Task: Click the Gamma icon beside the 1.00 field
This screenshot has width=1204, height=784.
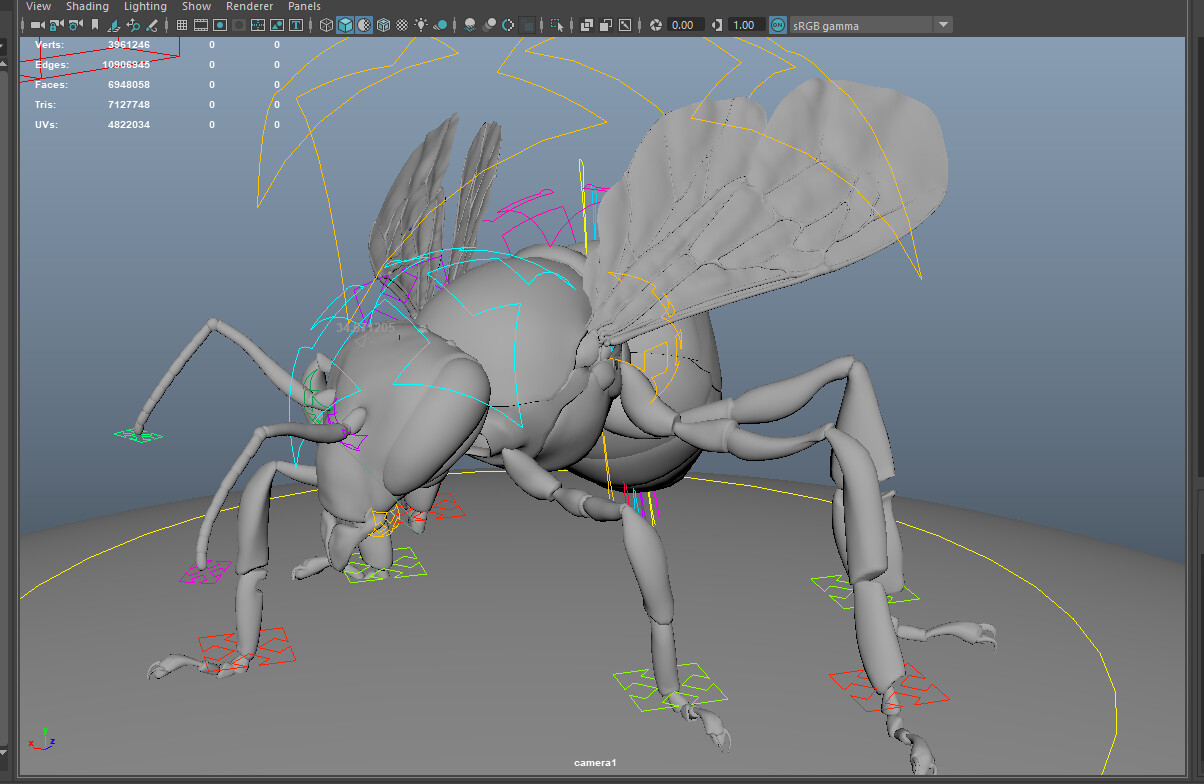Action: [716, 25]
